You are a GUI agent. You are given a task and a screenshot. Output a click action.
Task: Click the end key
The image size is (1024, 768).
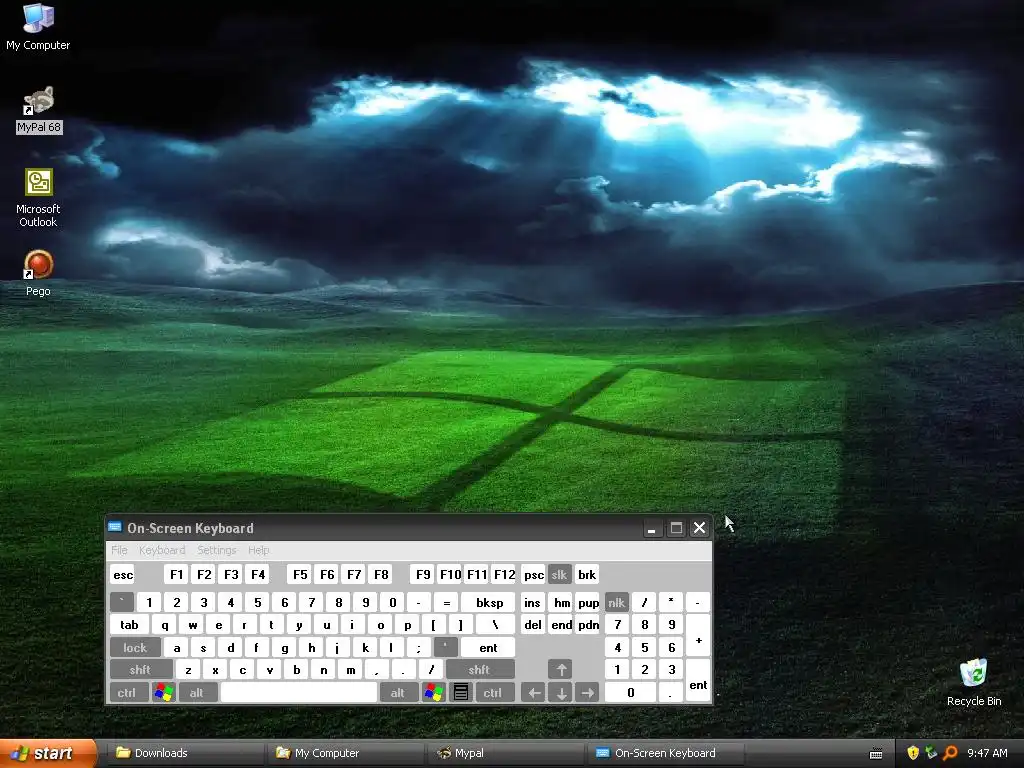[561, 624]
